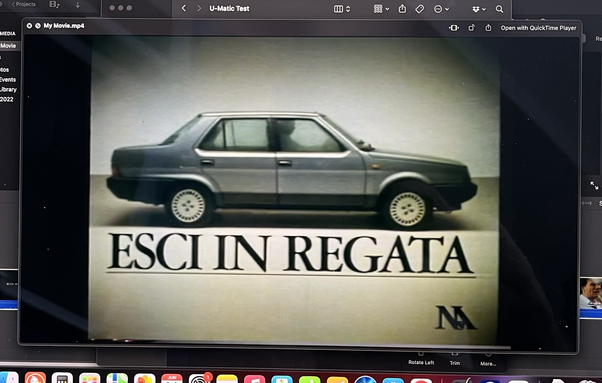Screen dimensions: 602x383
Task: Select iMovie Library in the sidebar
Action: tap(8, 89)
